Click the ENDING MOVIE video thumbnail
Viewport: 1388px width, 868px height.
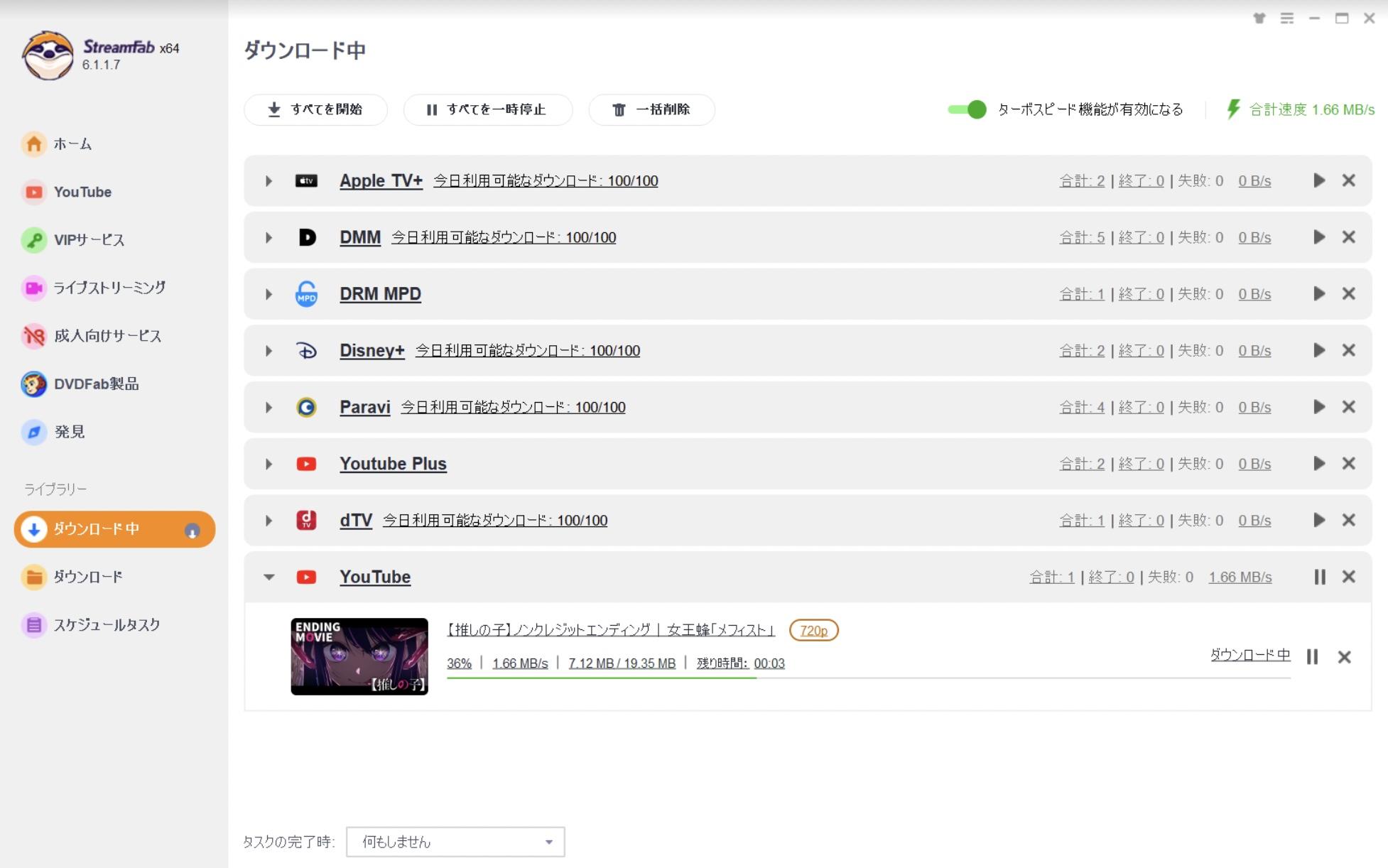[x=359, y=656]
